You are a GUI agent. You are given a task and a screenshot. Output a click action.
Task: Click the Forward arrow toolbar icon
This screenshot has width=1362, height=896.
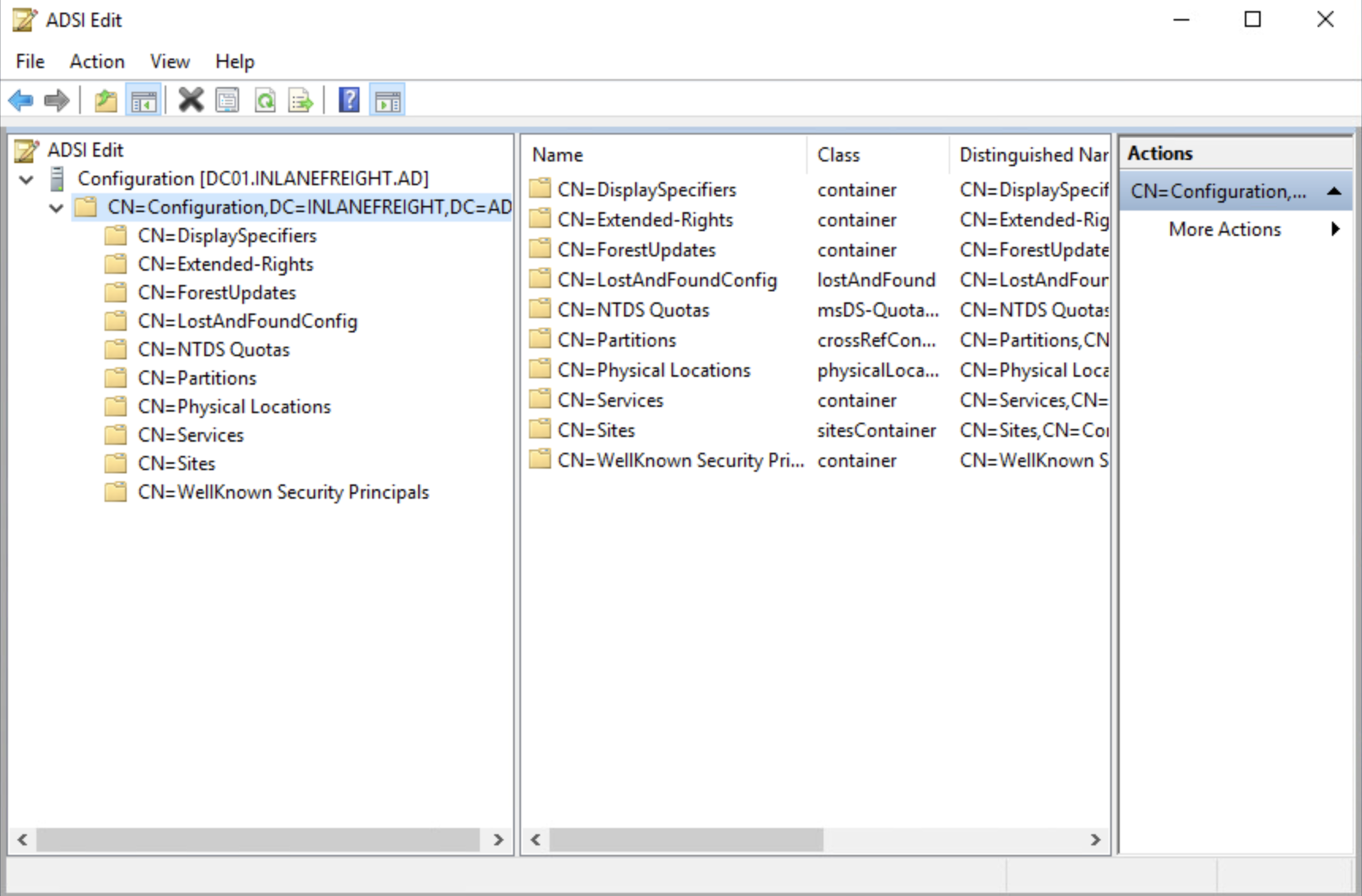point(56,101)
